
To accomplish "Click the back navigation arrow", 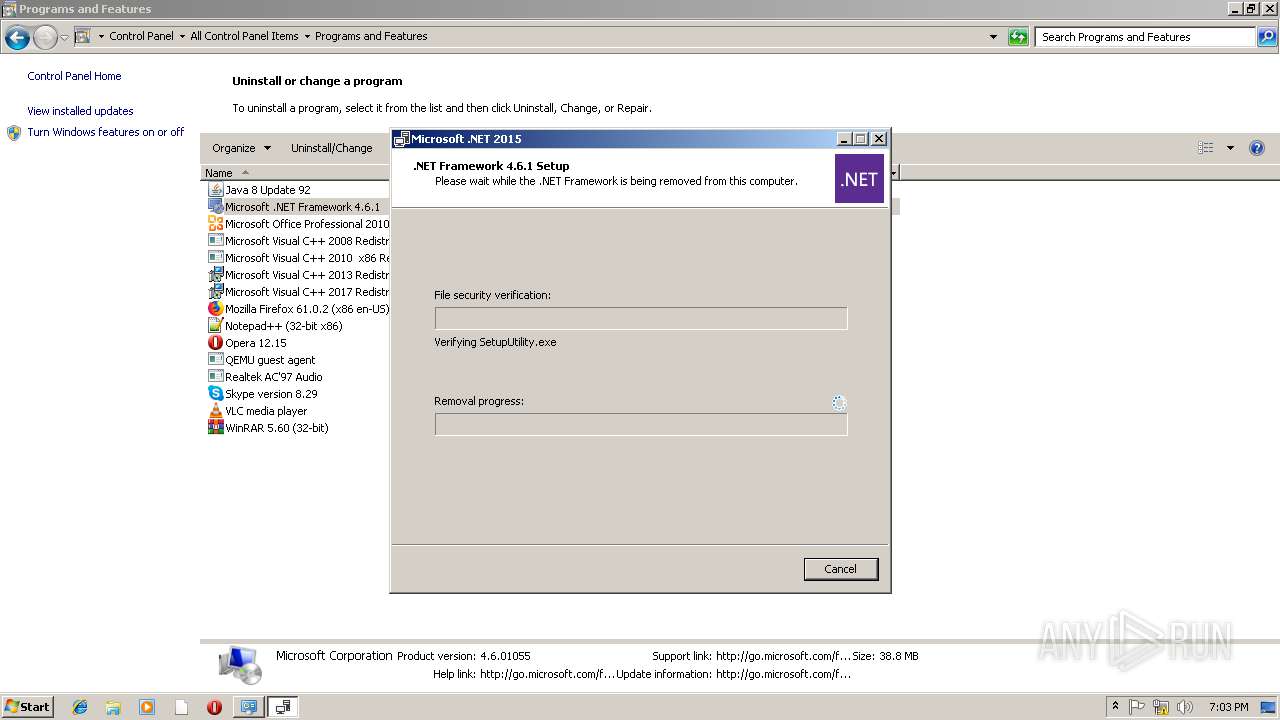I will (17, 38).
